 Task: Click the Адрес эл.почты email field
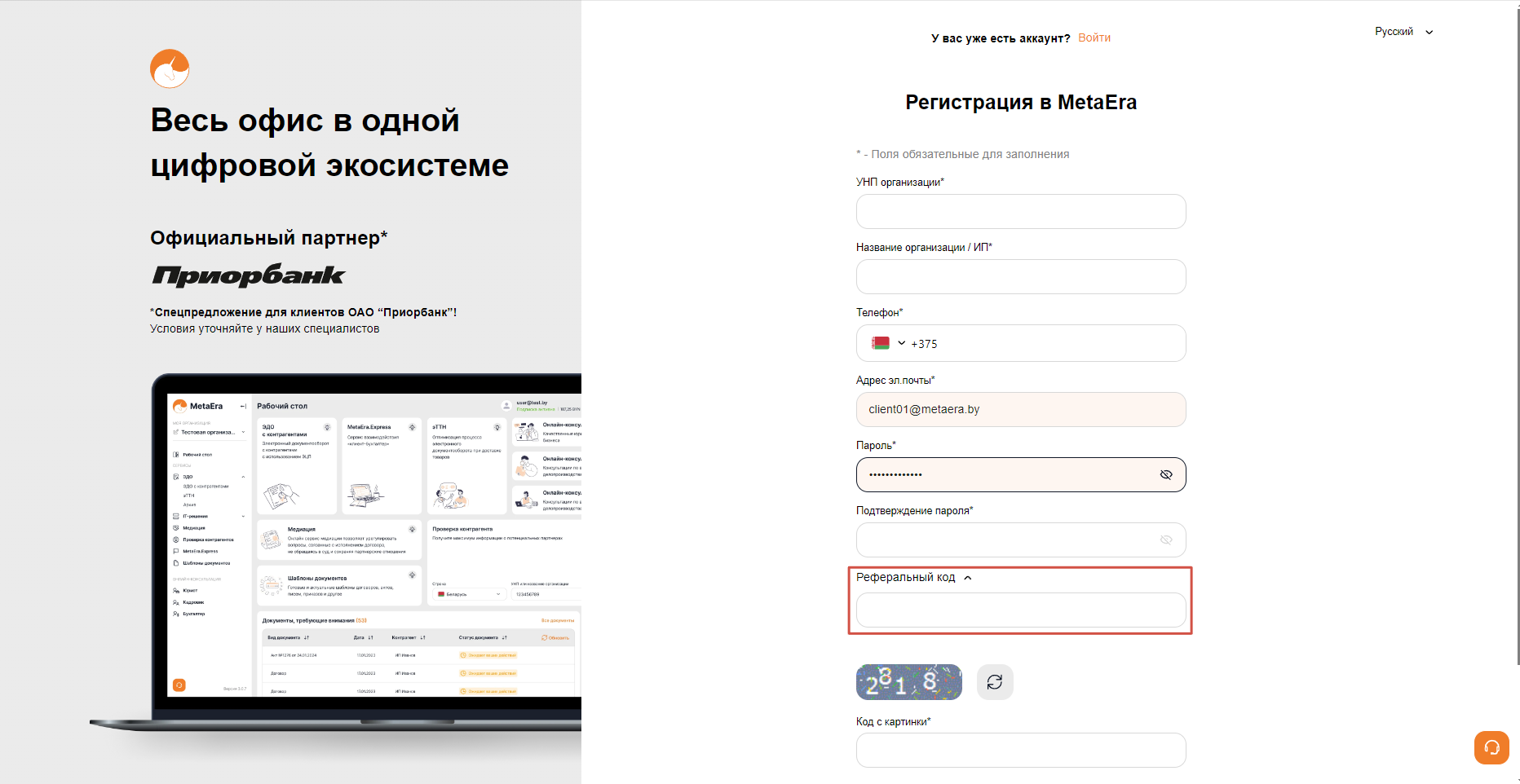pos(1021,409)
